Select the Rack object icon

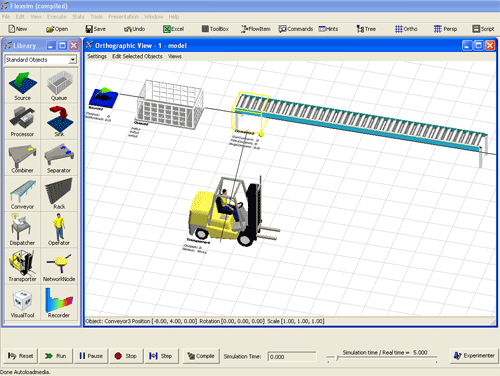tap(59, 194)
